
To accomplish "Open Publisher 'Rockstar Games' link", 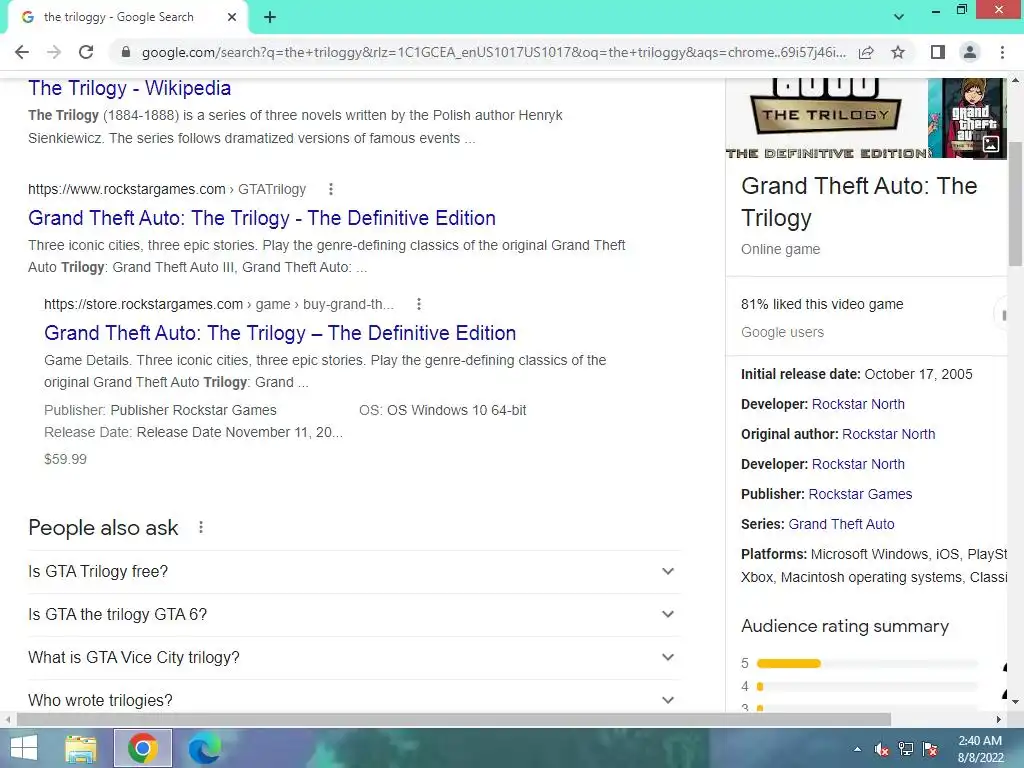I will (x=860, y=494).
